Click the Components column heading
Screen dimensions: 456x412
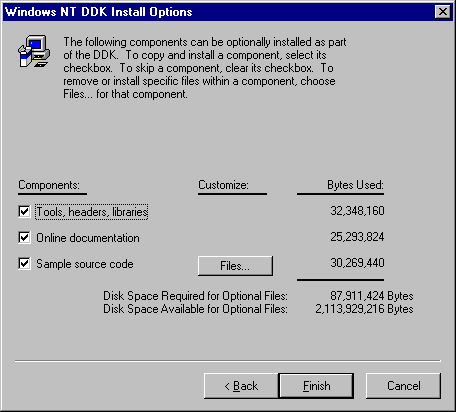point(49,185)
